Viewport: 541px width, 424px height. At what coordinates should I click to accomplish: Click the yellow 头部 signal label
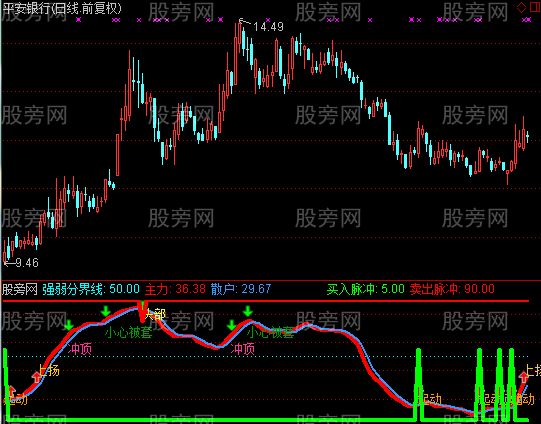coord(155,314)
